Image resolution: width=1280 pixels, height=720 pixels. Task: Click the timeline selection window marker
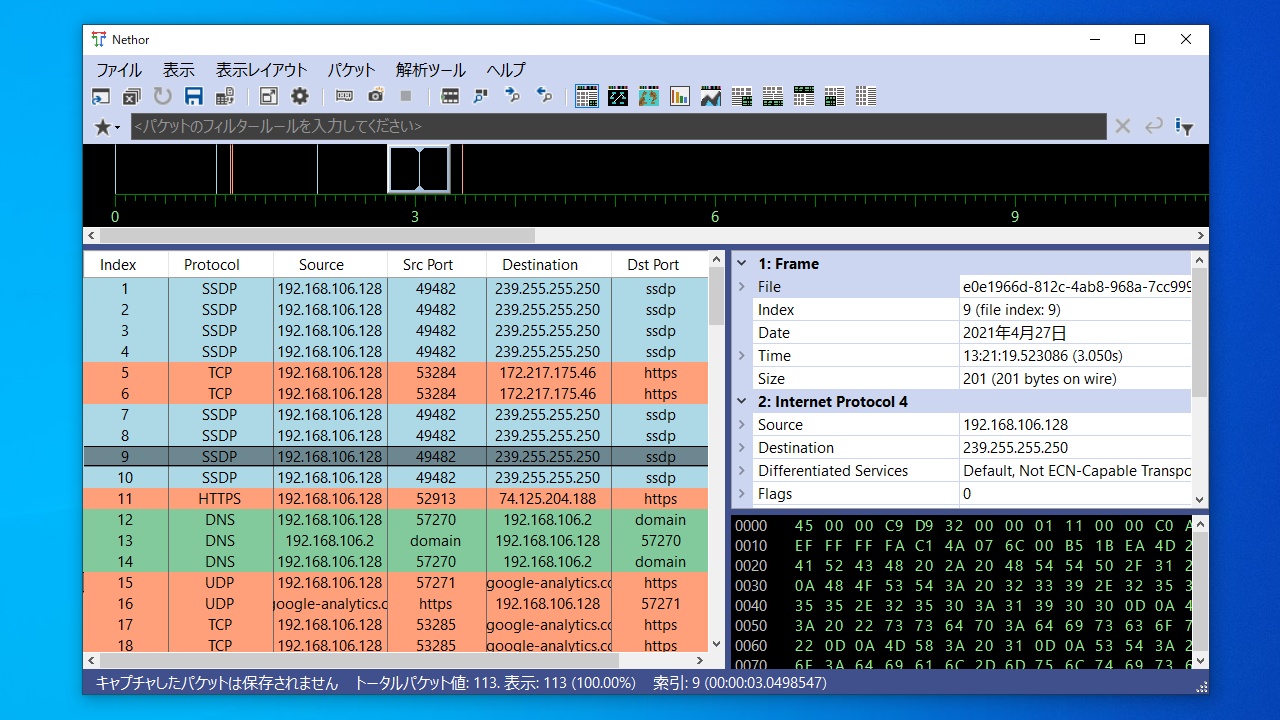point(419,168)
